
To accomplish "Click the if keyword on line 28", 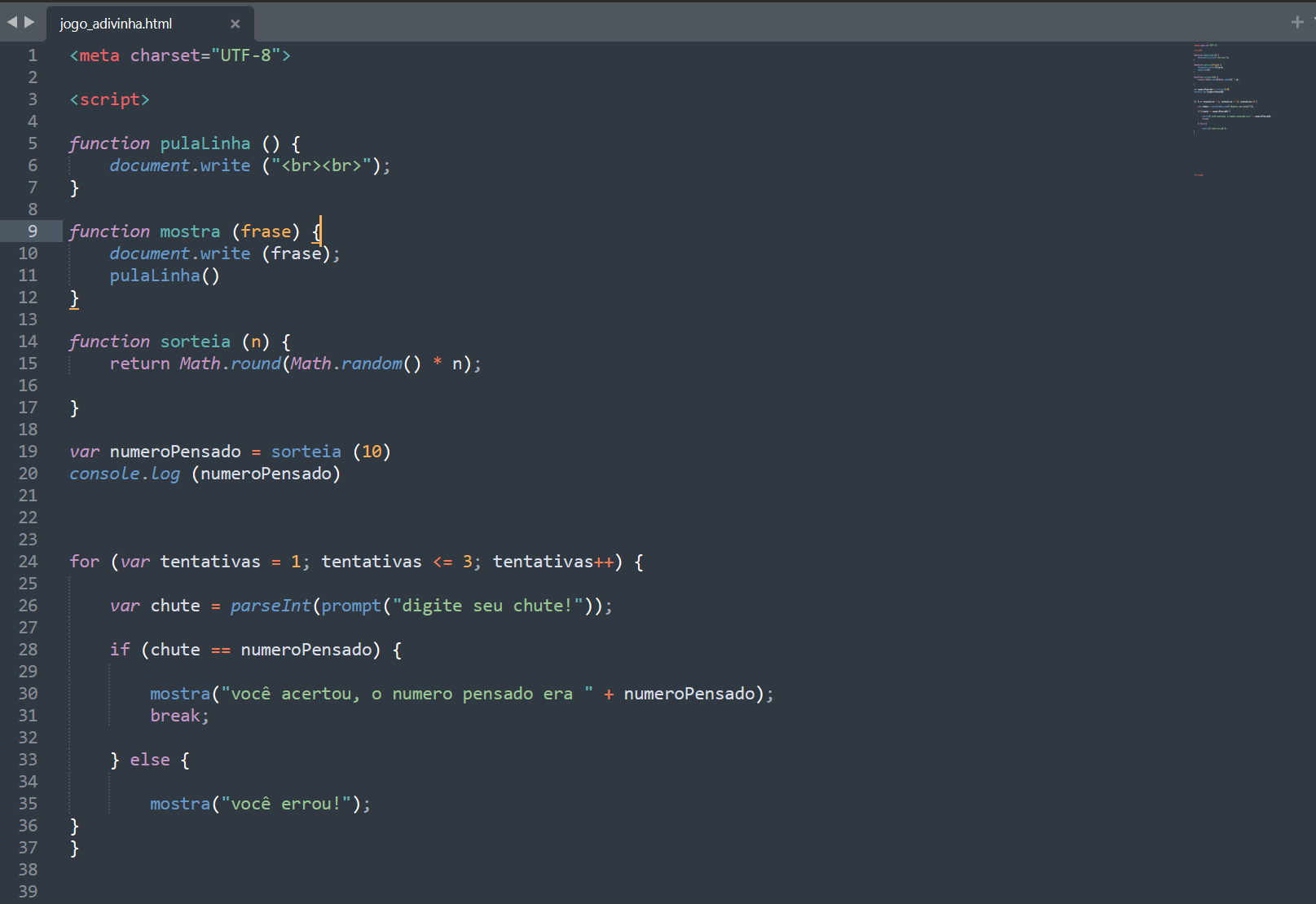I will click(120, 650).
